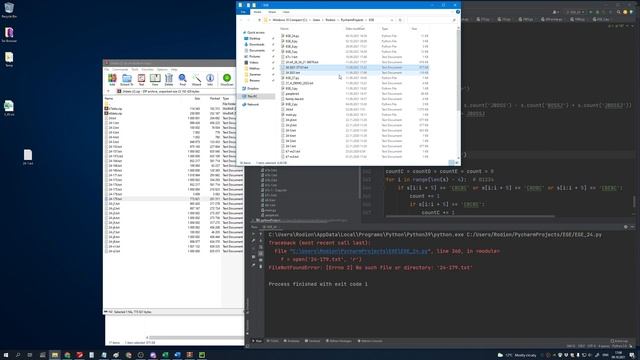Click the Explorer up-folder arrow
The width and height of the screenshot is (640, 360).
click(259, 20)
